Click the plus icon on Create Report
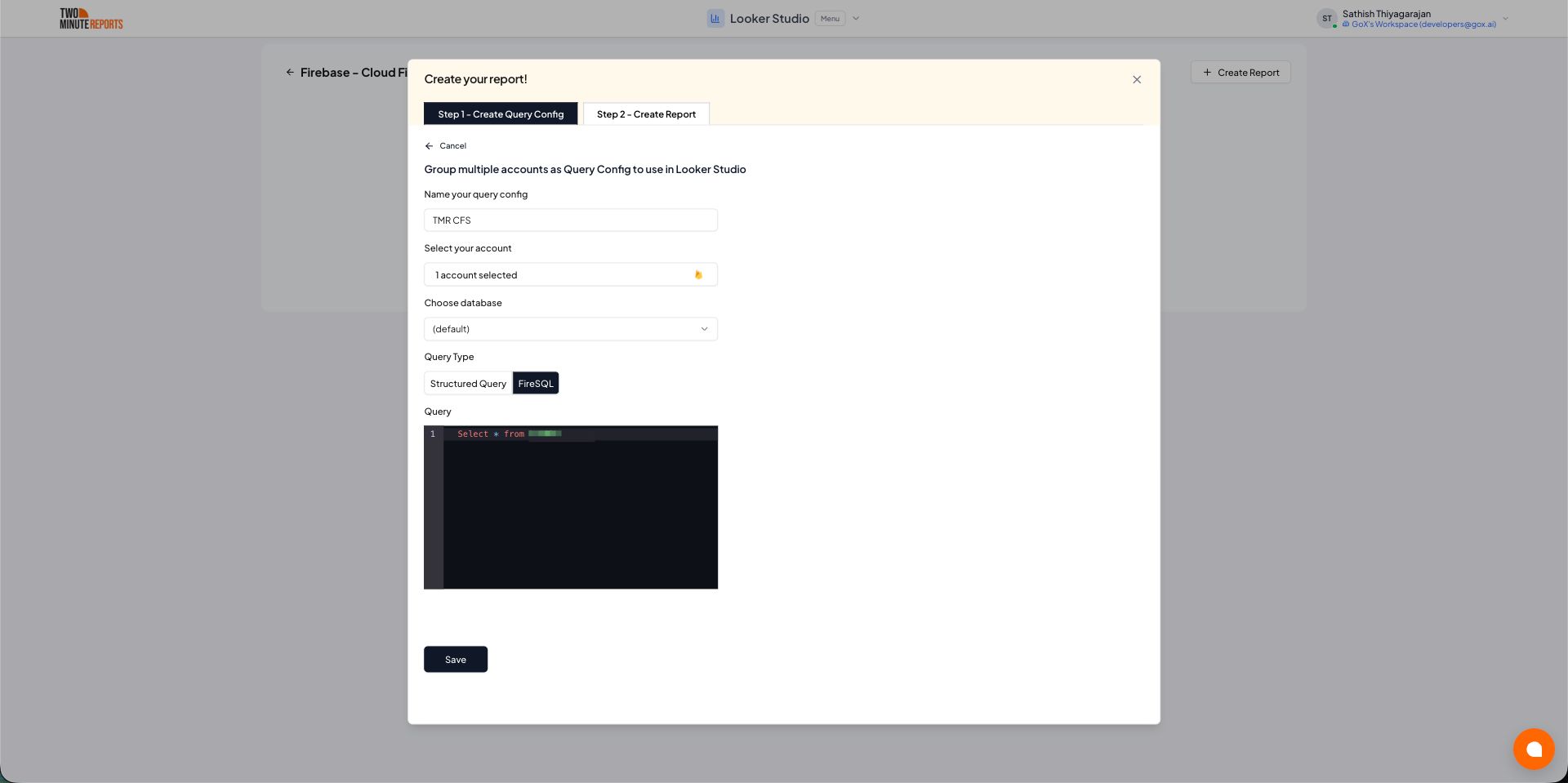Image resolution: width=1568 pixels, height=783 pixels. tap(1207, 72)
